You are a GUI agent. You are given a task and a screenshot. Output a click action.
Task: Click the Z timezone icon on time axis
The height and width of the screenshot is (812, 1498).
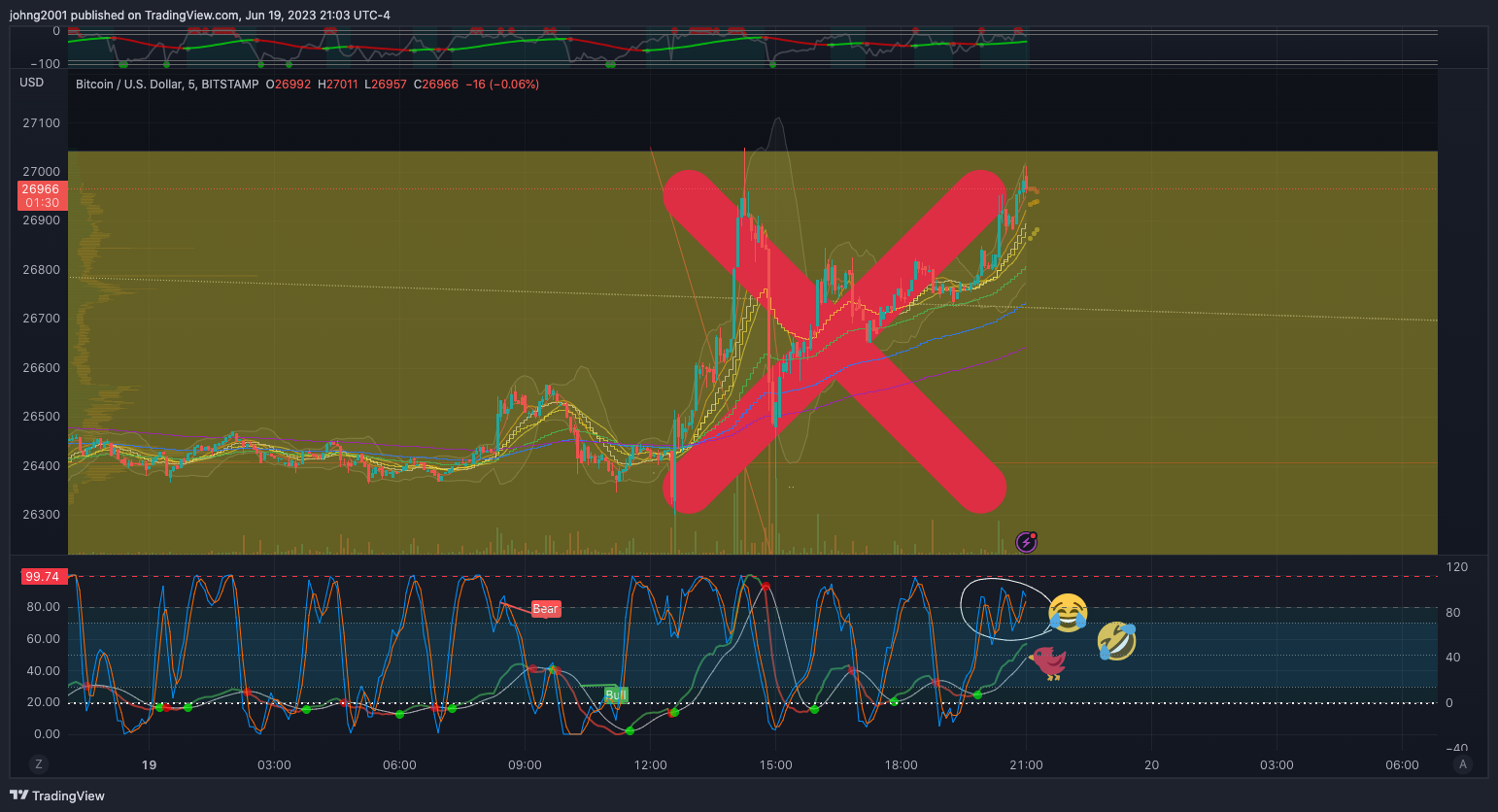tap(39, 764)
